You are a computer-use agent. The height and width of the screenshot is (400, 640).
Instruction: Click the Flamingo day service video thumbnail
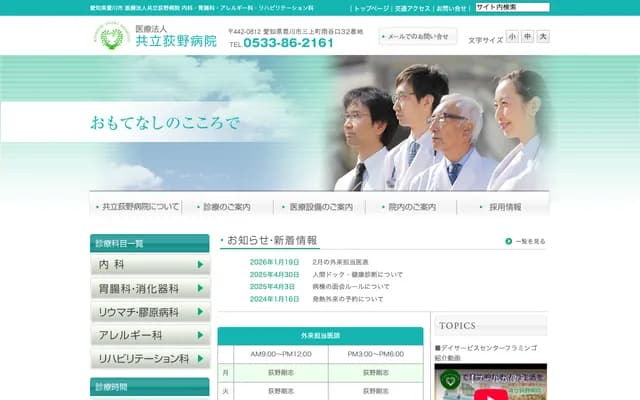[491, 382]
